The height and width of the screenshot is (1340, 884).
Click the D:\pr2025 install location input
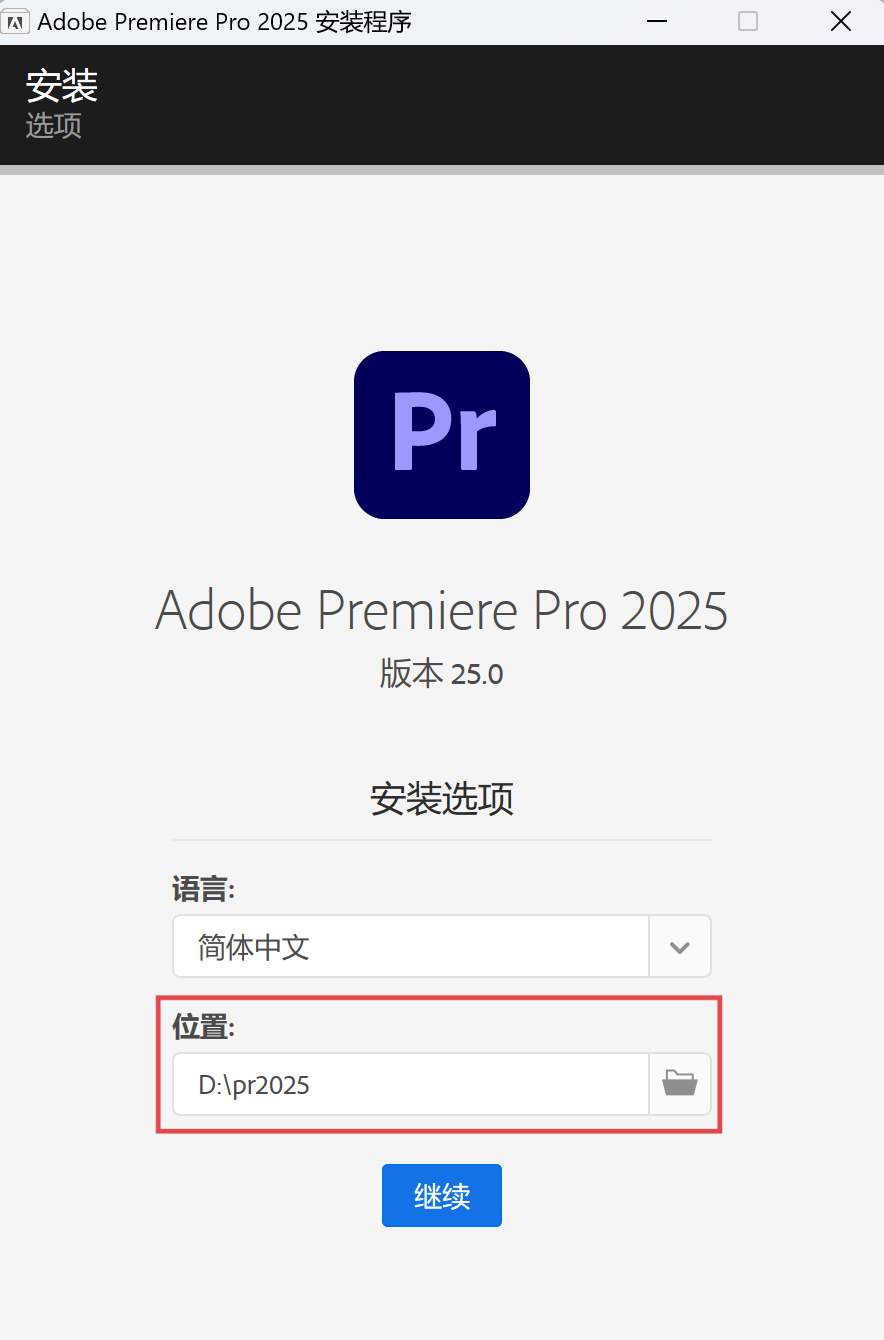pos(410,1083)
